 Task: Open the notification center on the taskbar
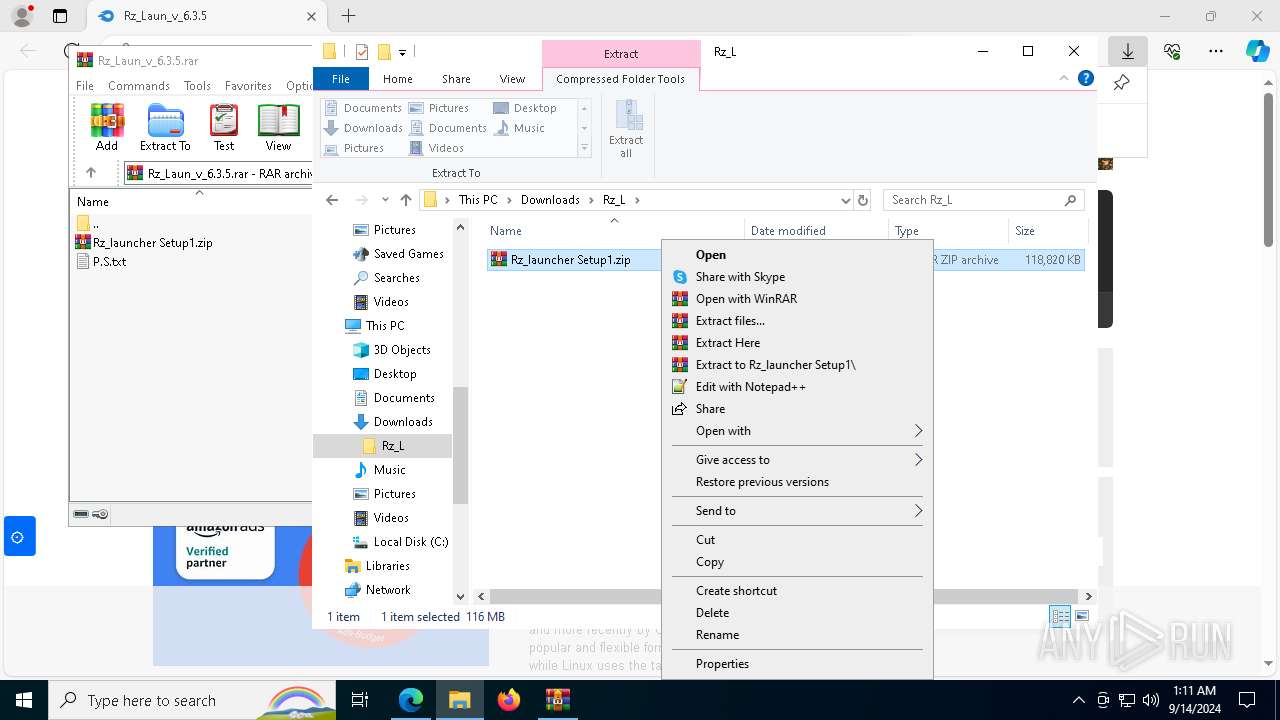pos(1247,700)
